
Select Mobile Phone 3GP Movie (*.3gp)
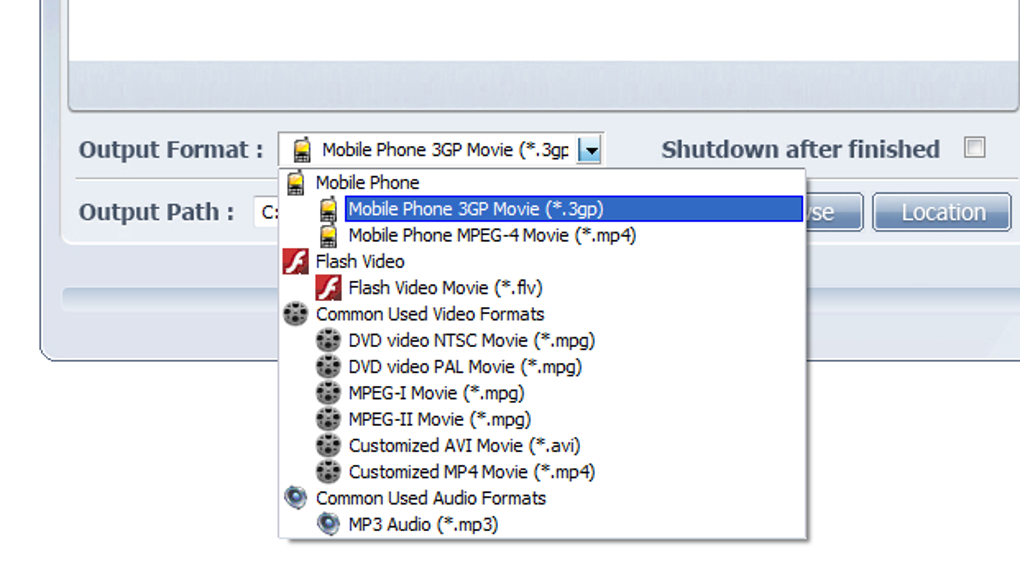pyautogui.click(x=475, y=209)
